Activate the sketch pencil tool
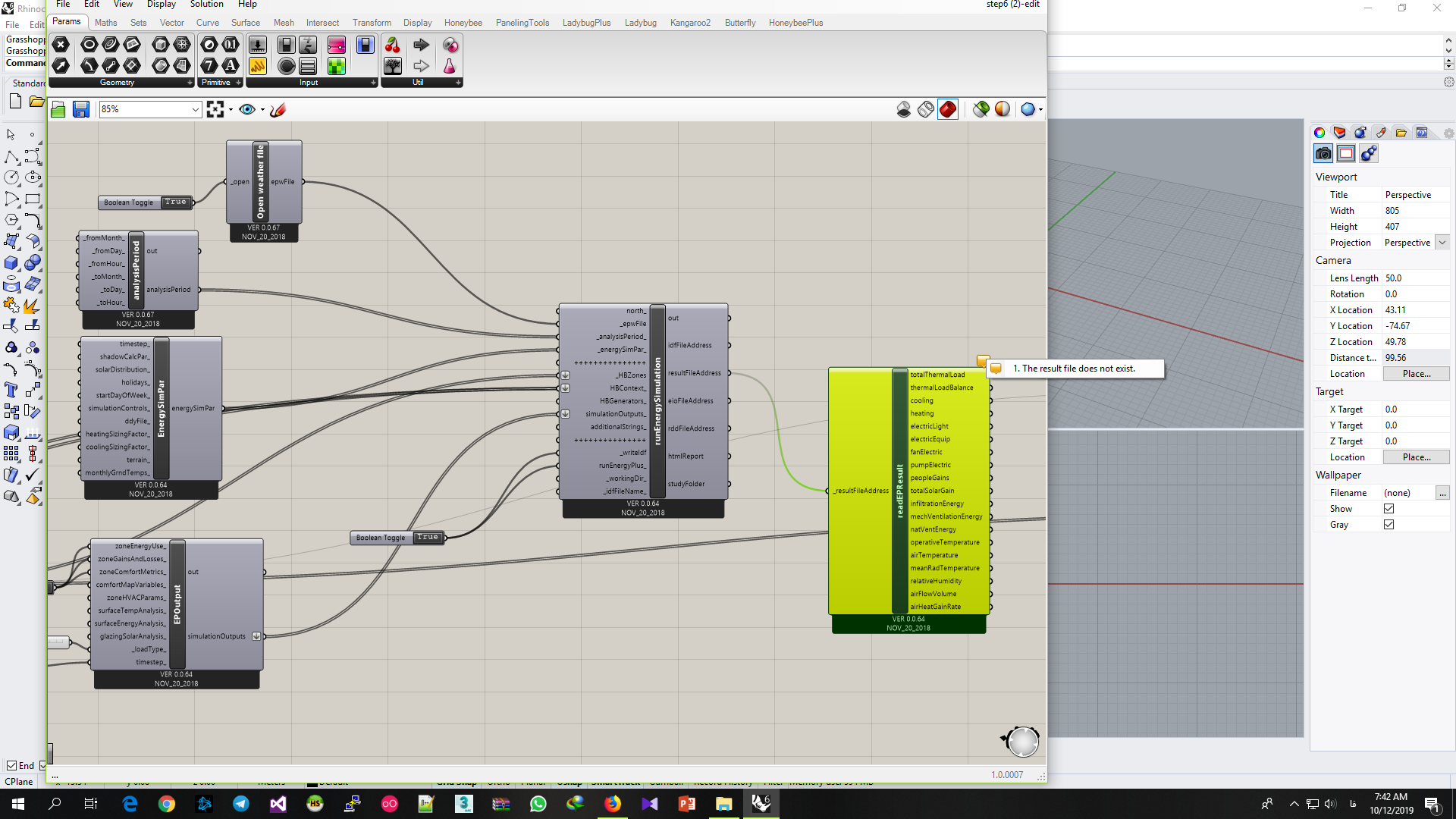Viewport: 1456px width, 819px height. tap(278, 109)
